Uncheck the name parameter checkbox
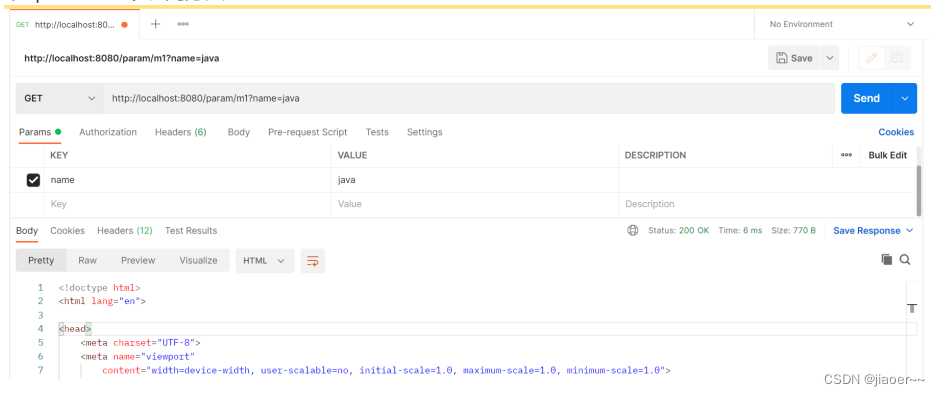The height and width of the screenshot is (396, 940). [x=34, y=180]
